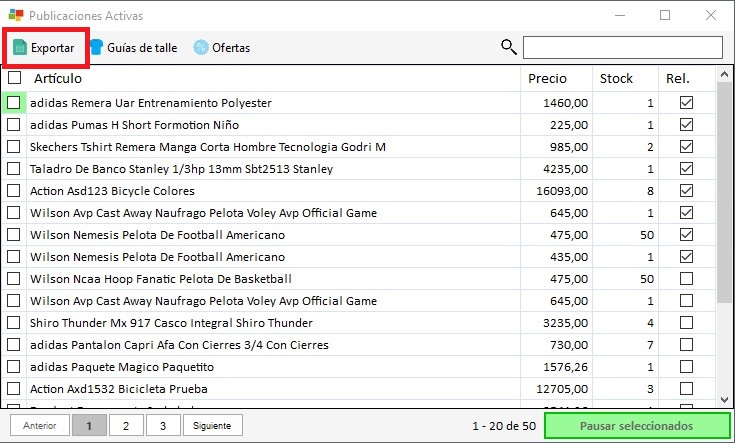Click the app logo in title bar
Image resolution: width=735 pixels, height=443 pixels.
(16, 15)
